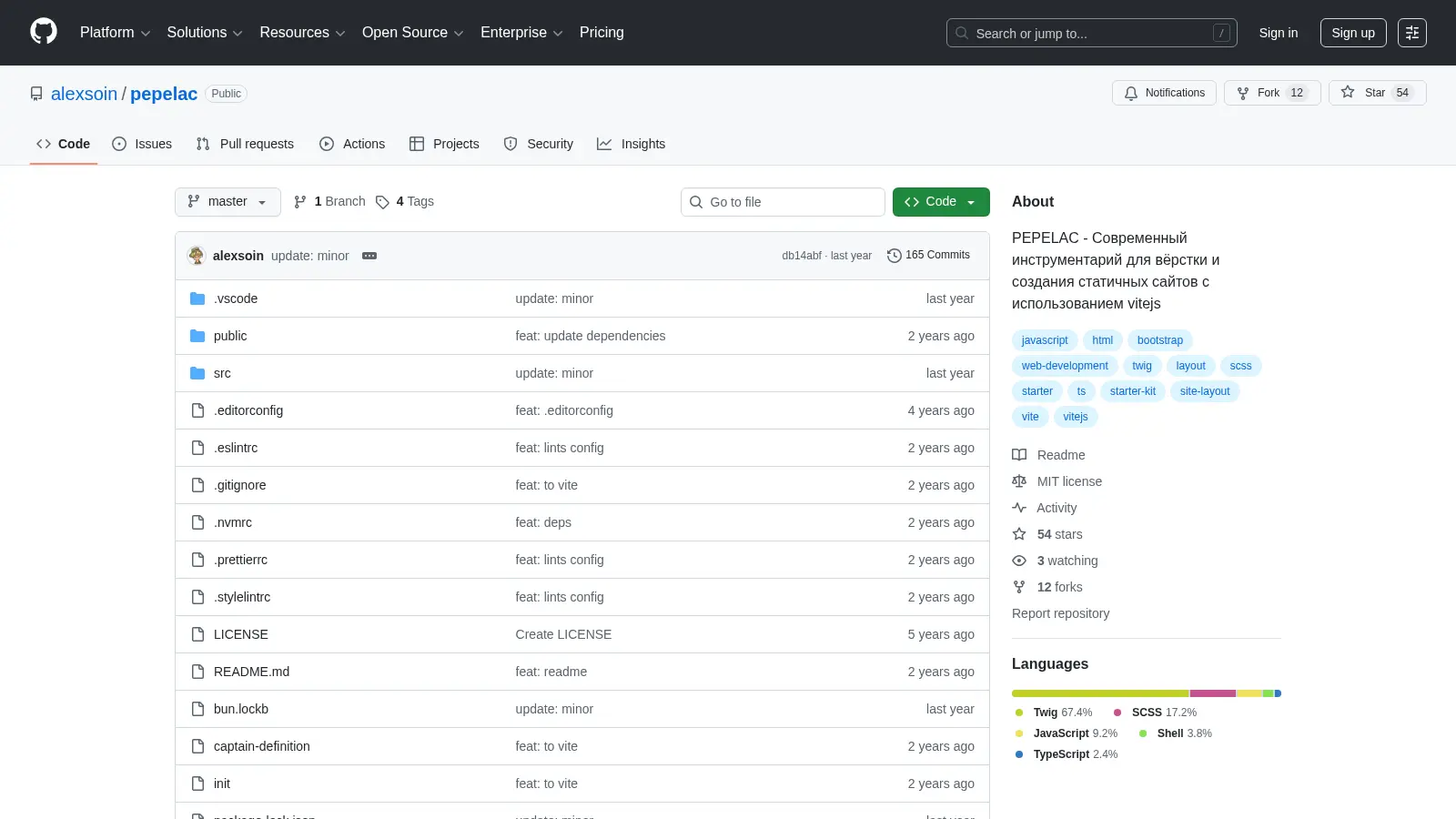Open the 165 Commits history
This screenshot has width=1456, height=819.
928,256
